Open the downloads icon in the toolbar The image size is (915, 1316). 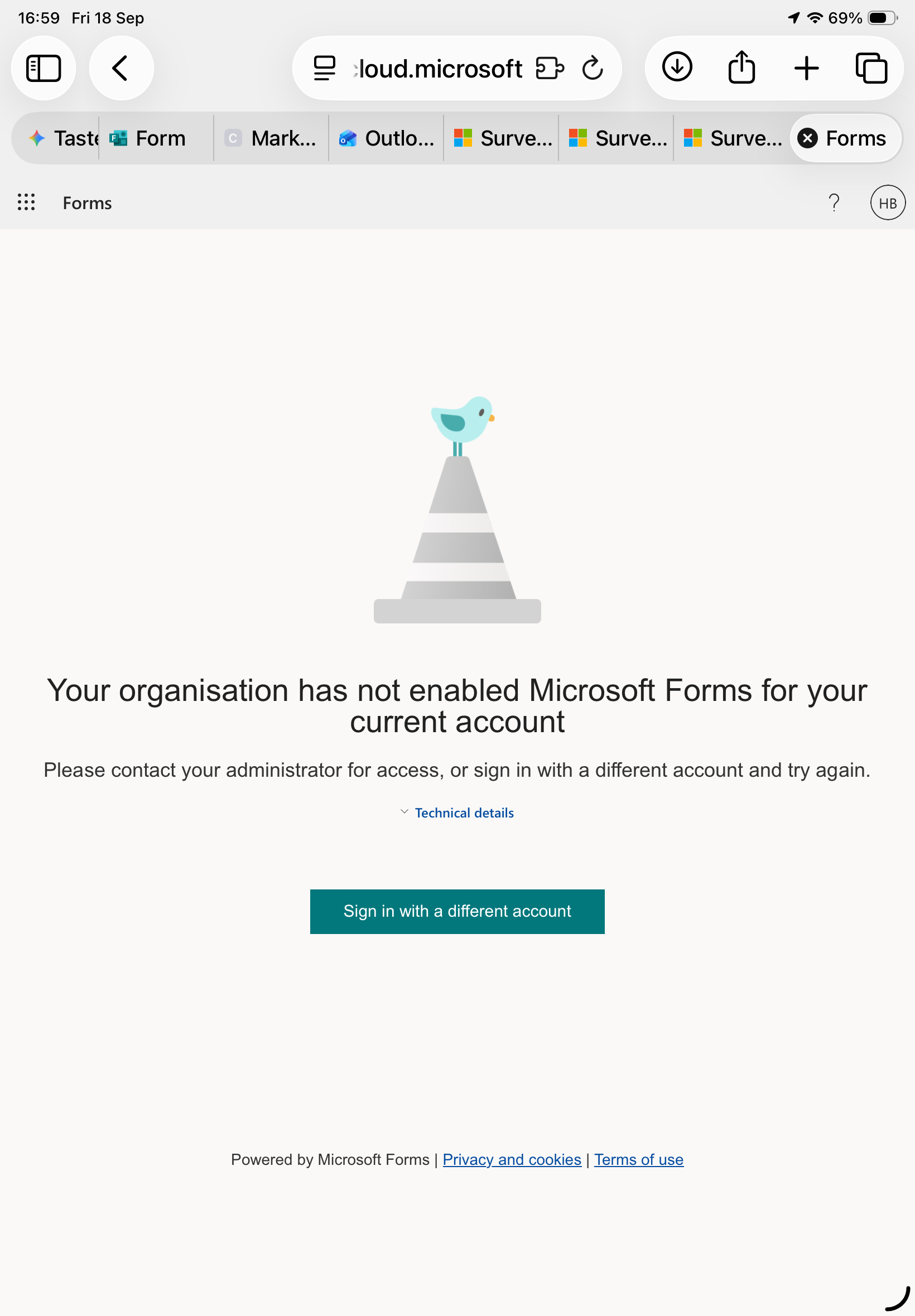[x=677, y=67]
